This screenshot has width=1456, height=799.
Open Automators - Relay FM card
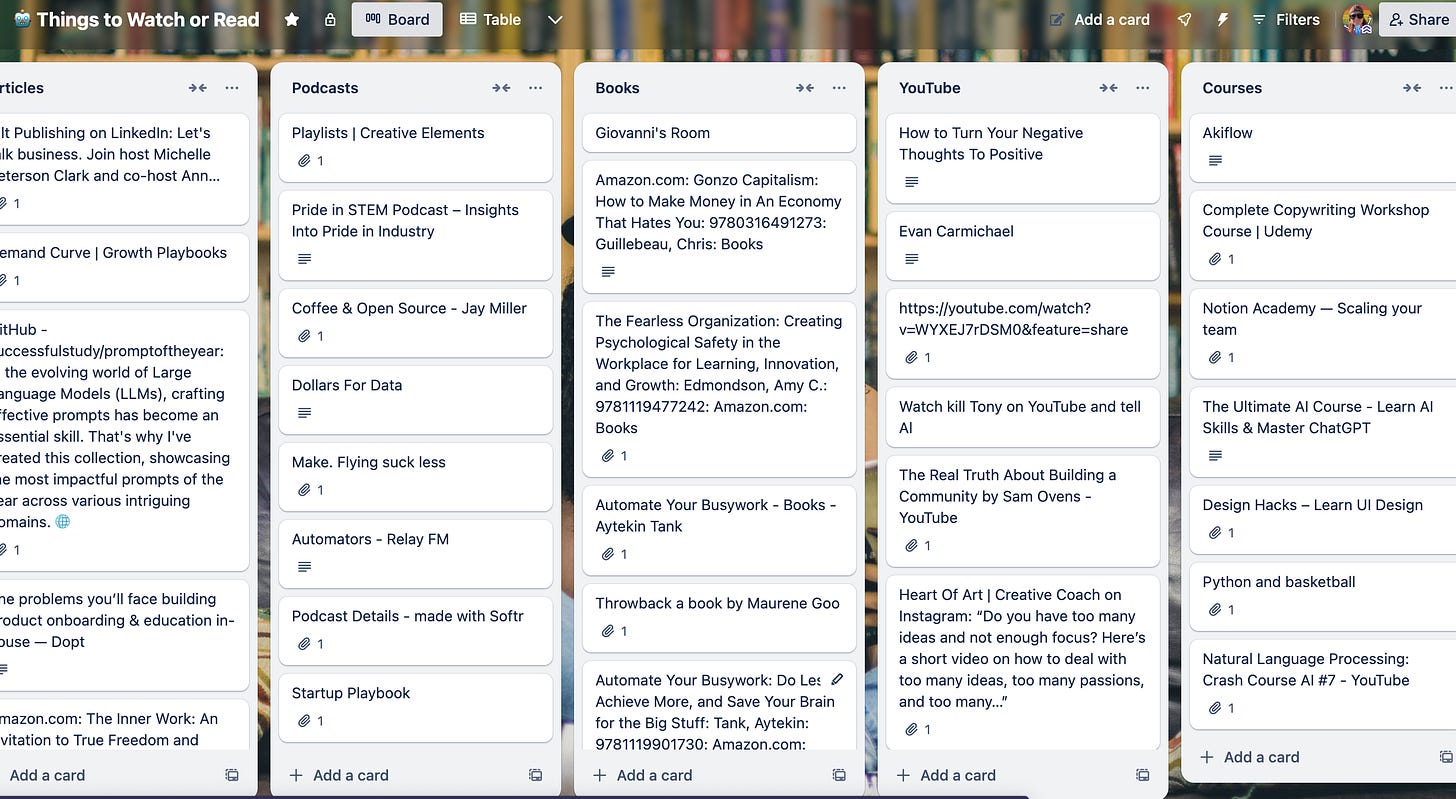[415, 553]
